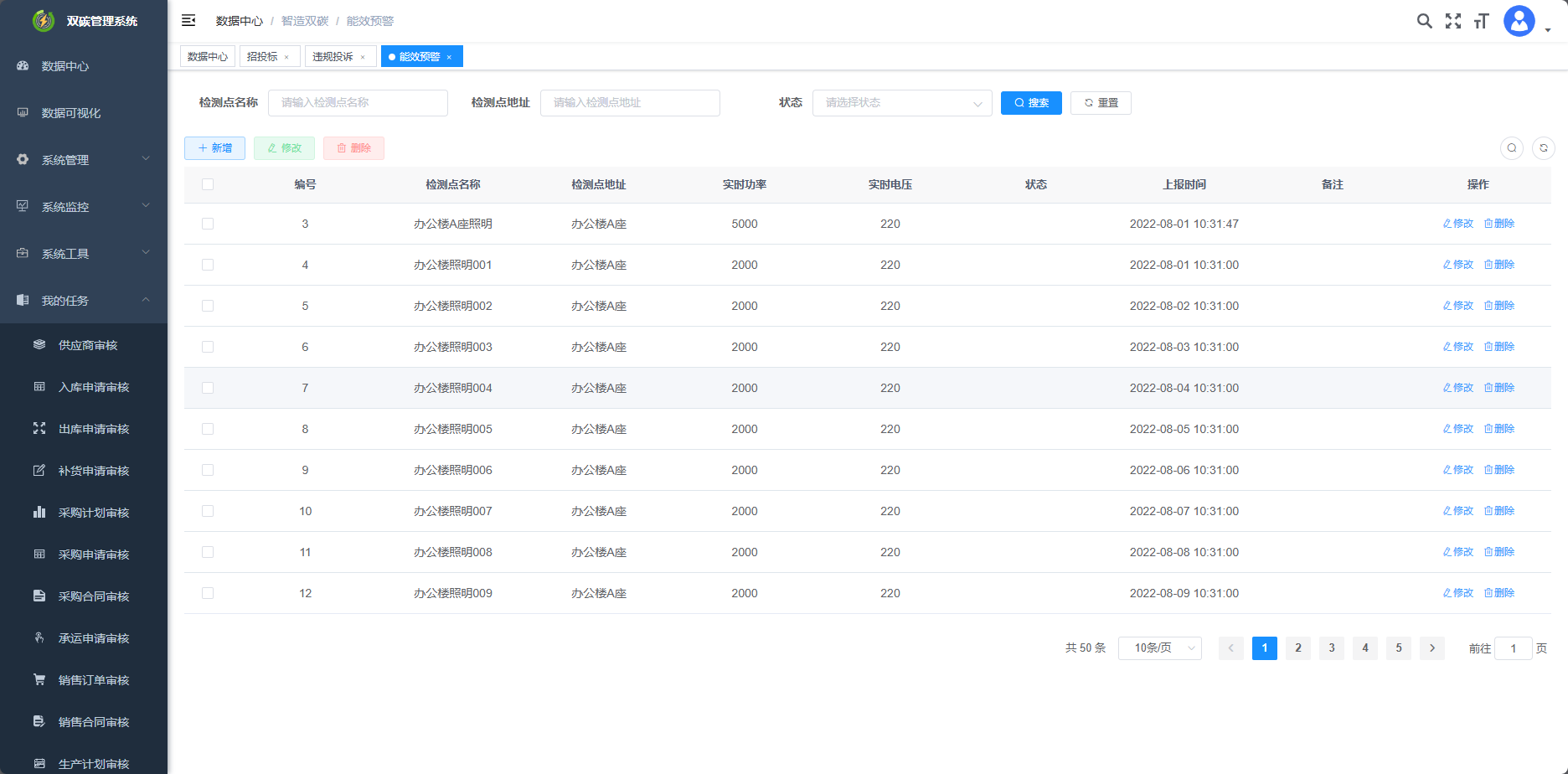Close the 违规投诉 tab with its x
Image resolution: width=1568 pixels, height=774 pixels.
(363, 57)
